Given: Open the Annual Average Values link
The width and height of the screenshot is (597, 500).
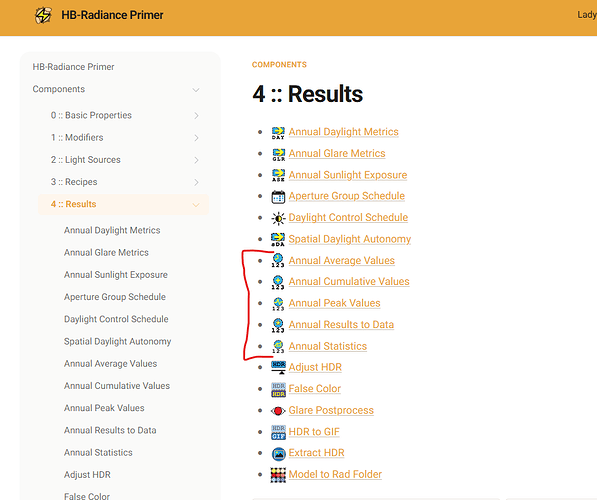Looking at the screenshot, I should tap(342, 260).
